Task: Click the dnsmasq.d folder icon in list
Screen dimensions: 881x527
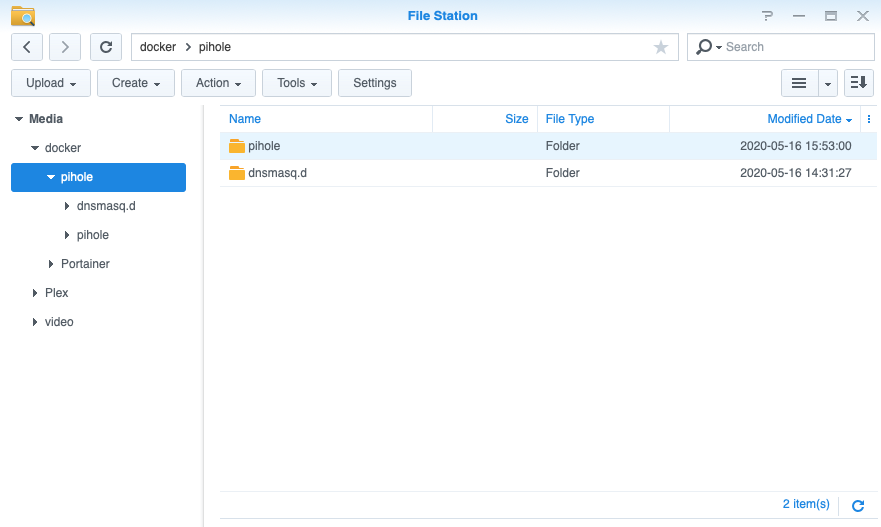Action: 237,173
